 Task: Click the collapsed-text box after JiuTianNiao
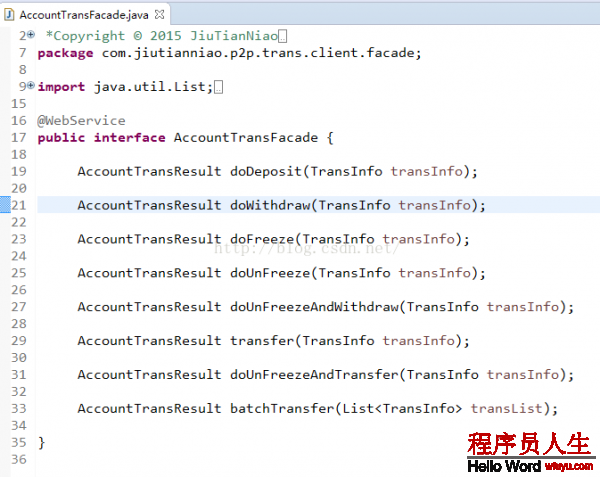[282, 36]
